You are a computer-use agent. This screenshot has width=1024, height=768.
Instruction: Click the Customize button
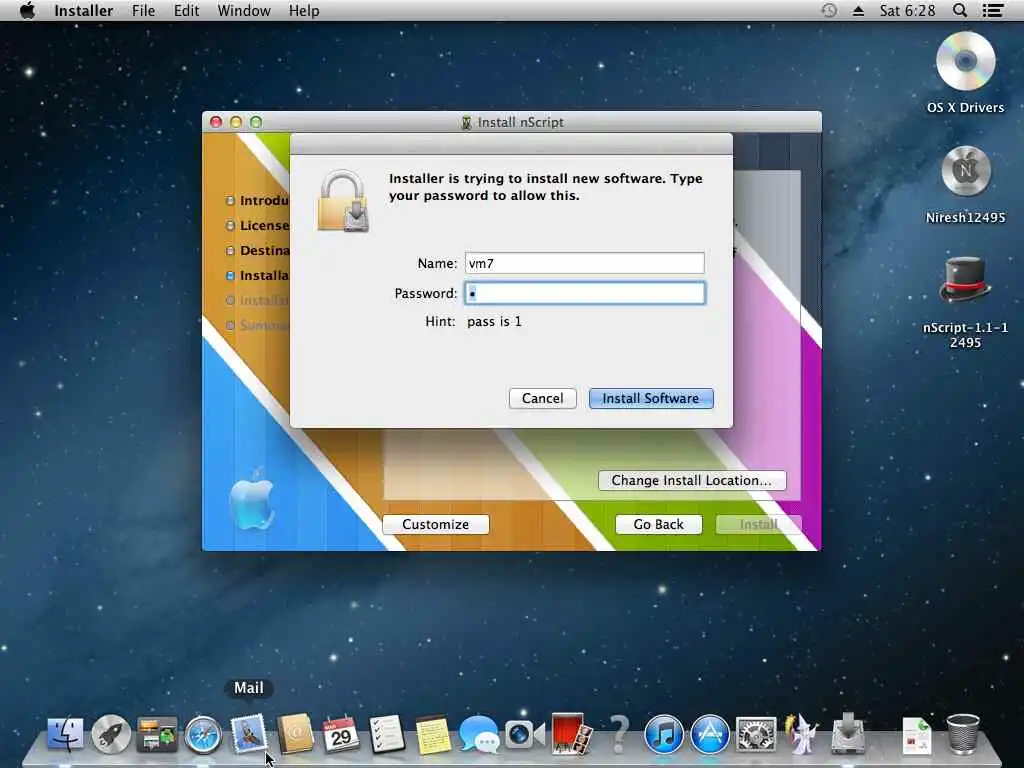[x=436, y=524]
